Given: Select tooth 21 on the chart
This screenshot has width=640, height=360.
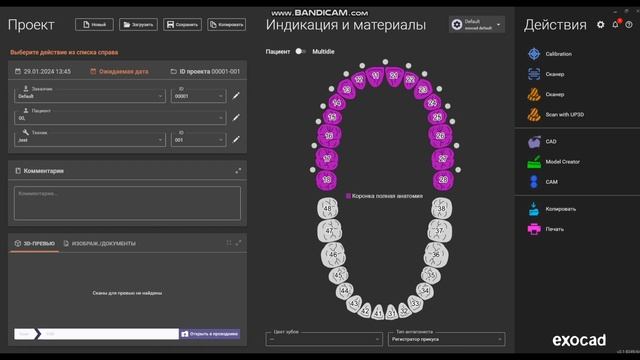Looking at the screenshot, I should coord(394,76).
